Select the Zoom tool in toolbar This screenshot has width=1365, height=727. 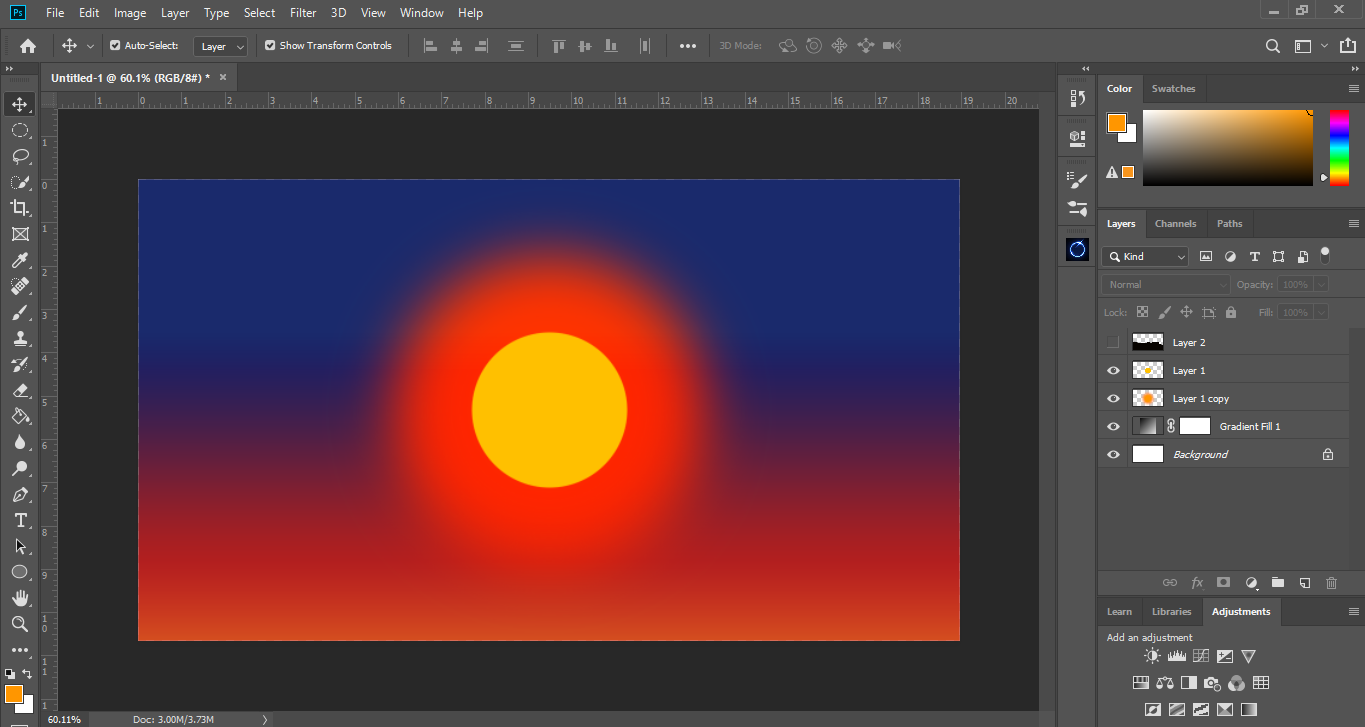pyautogui.click(x=19, y=624)
